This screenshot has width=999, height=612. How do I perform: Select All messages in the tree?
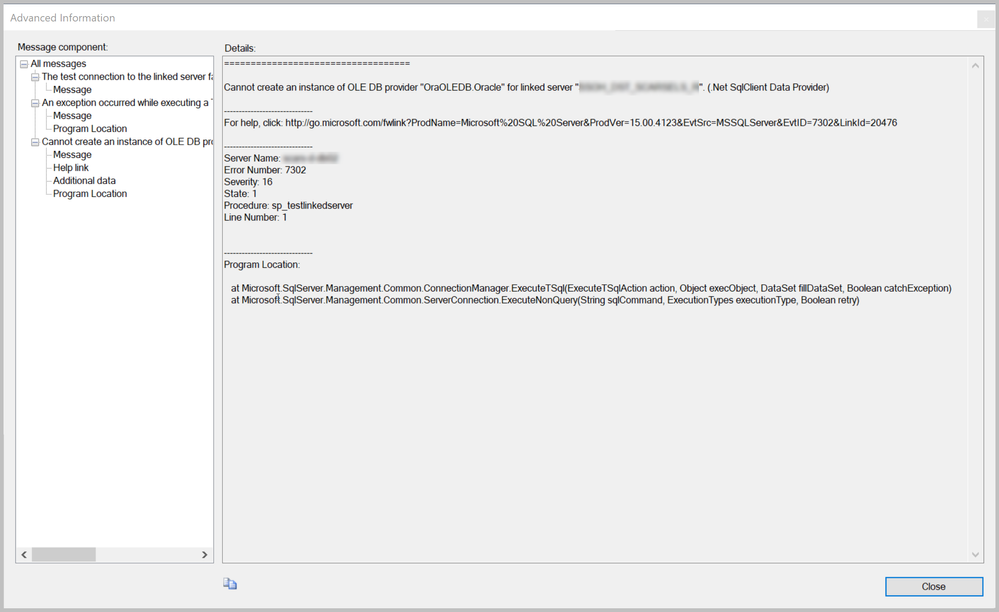(x=58, y=64)
